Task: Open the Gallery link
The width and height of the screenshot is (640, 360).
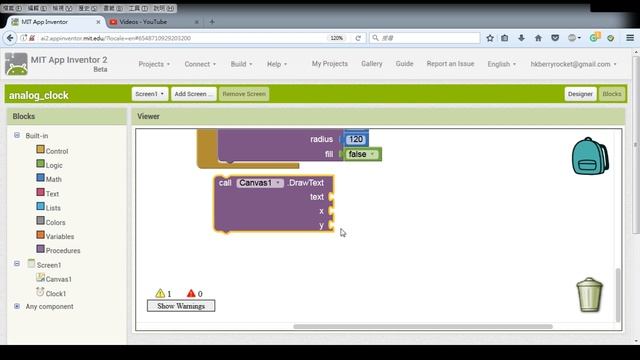Action: point(371,64)
